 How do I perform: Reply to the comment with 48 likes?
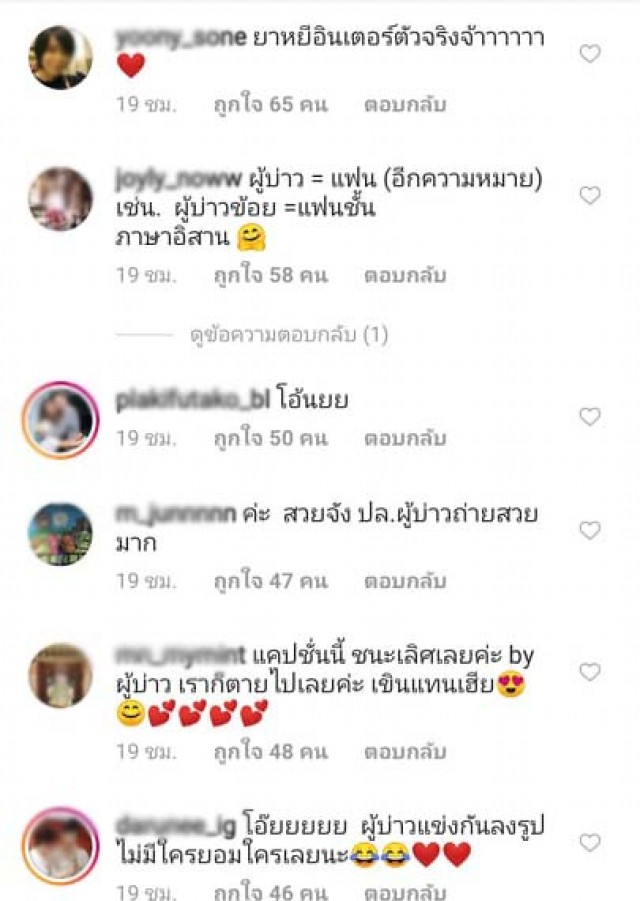(x=405, y=752)
